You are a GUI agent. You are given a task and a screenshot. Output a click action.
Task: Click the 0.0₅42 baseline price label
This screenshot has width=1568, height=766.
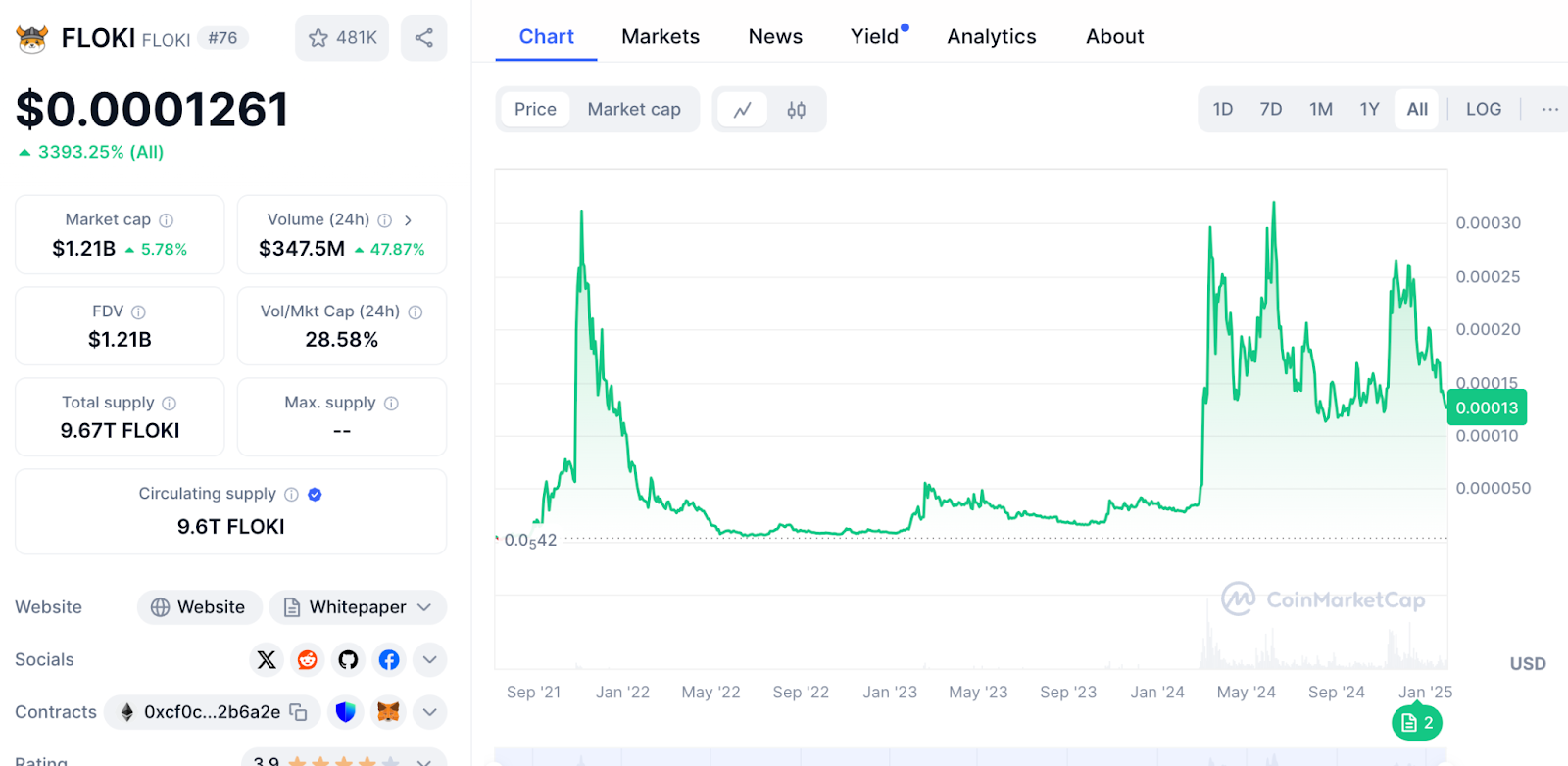[x=530, y=540]
